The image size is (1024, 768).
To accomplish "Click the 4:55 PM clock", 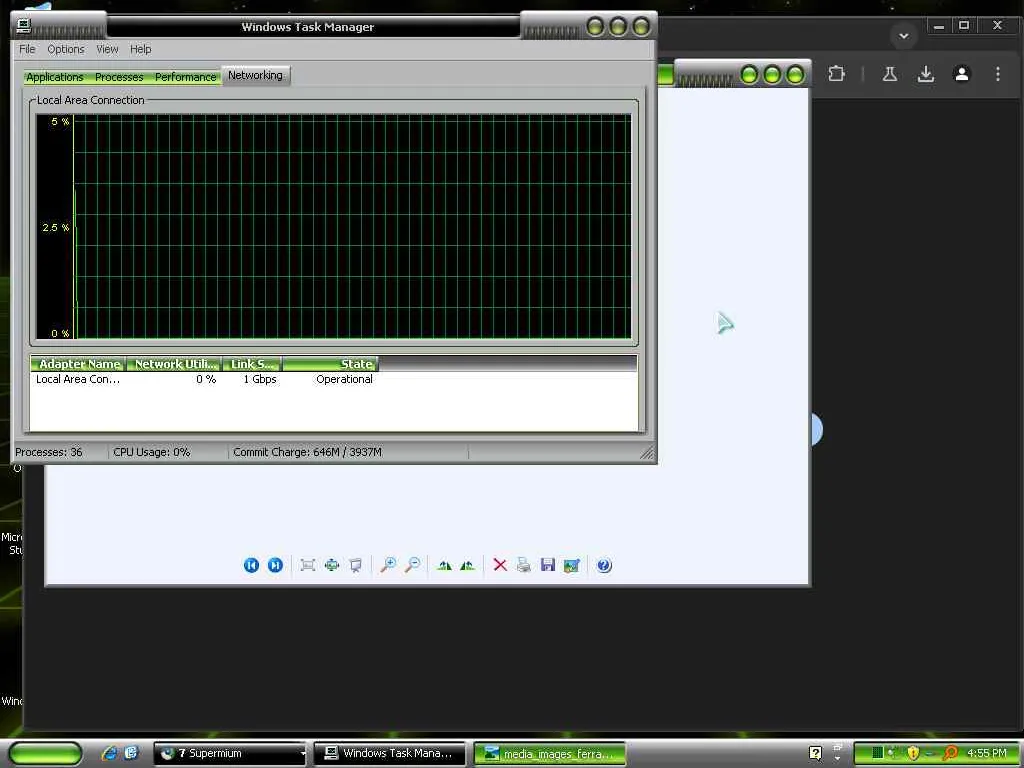I will tap(987, 753).
